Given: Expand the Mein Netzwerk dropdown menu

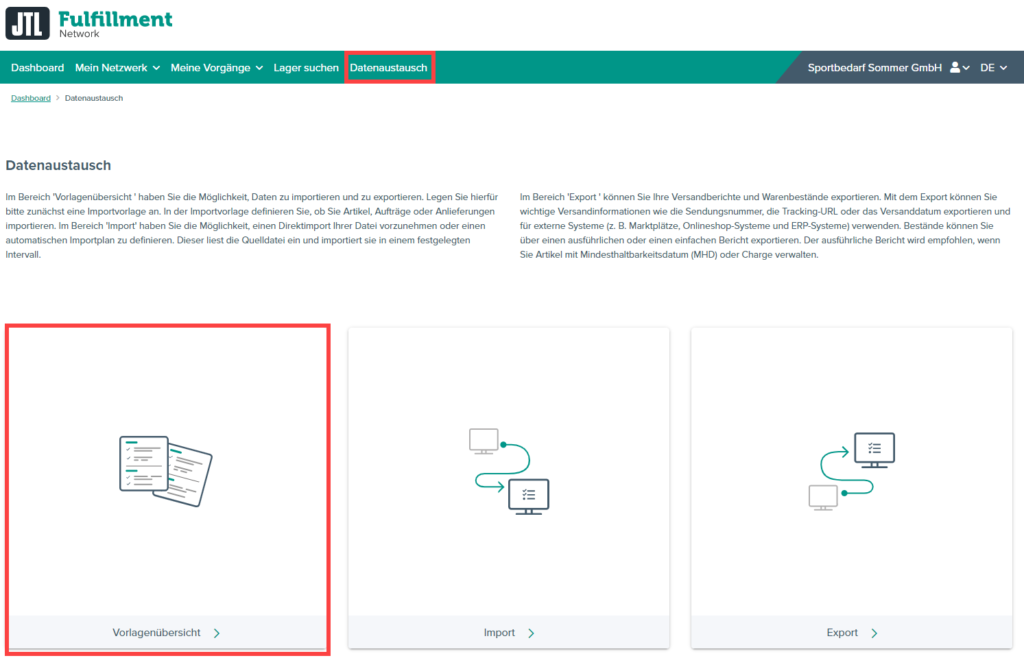Looking at the screenshot, I should 118,68.
